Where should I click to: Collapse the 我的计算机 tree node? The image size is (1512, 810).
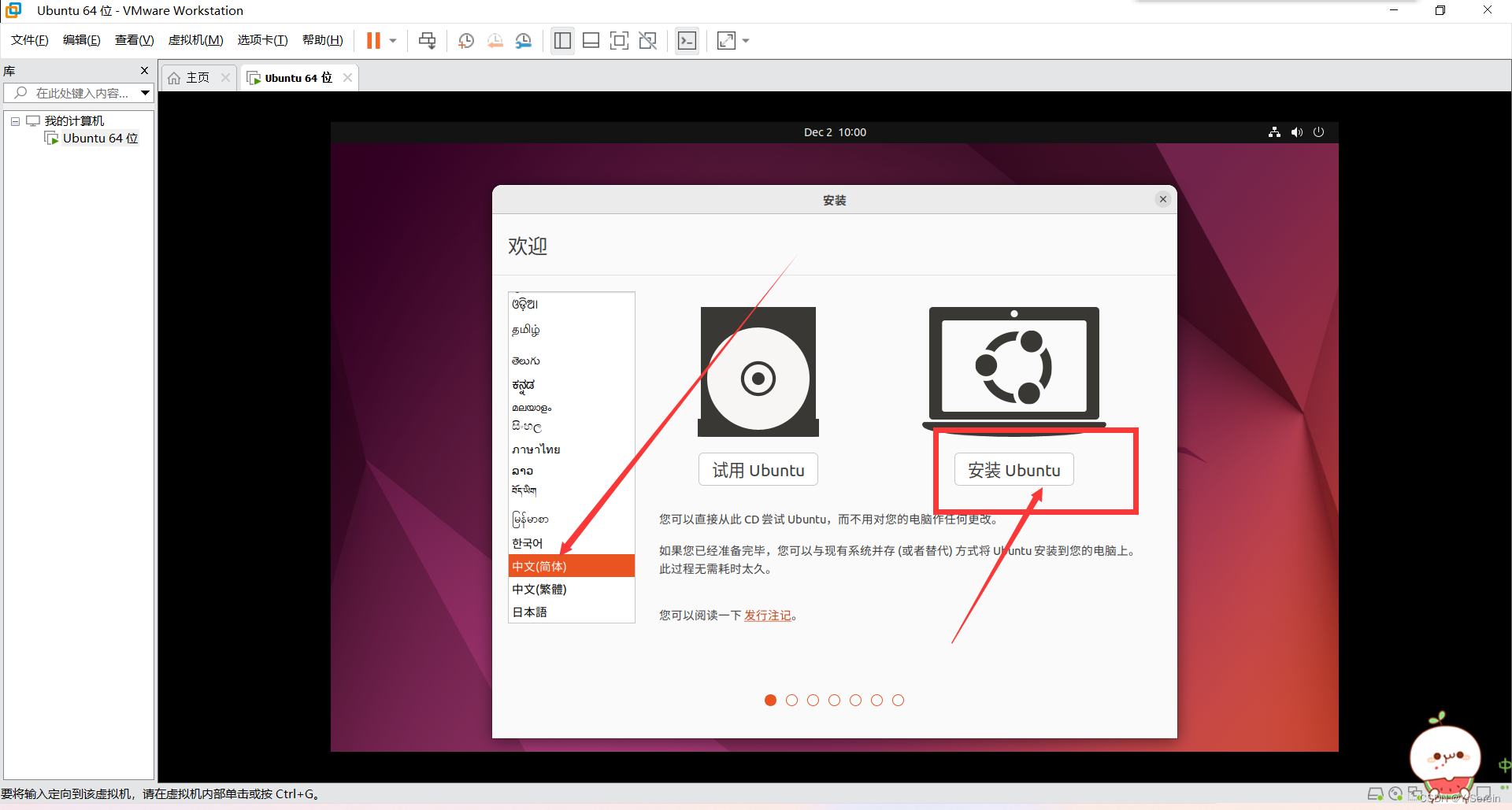15,121
